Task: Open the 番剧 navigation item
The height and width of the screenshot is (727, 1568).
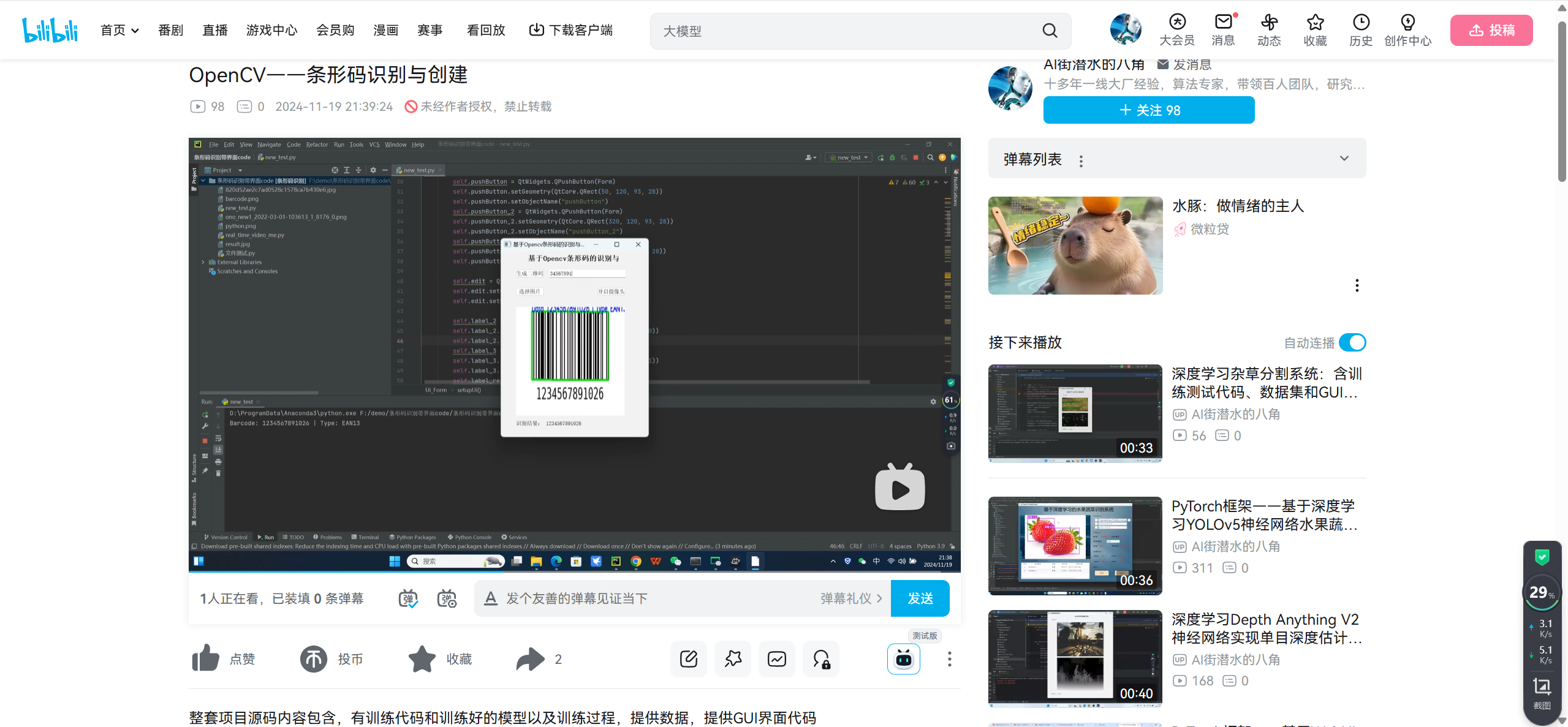Action: coord(170,30)
